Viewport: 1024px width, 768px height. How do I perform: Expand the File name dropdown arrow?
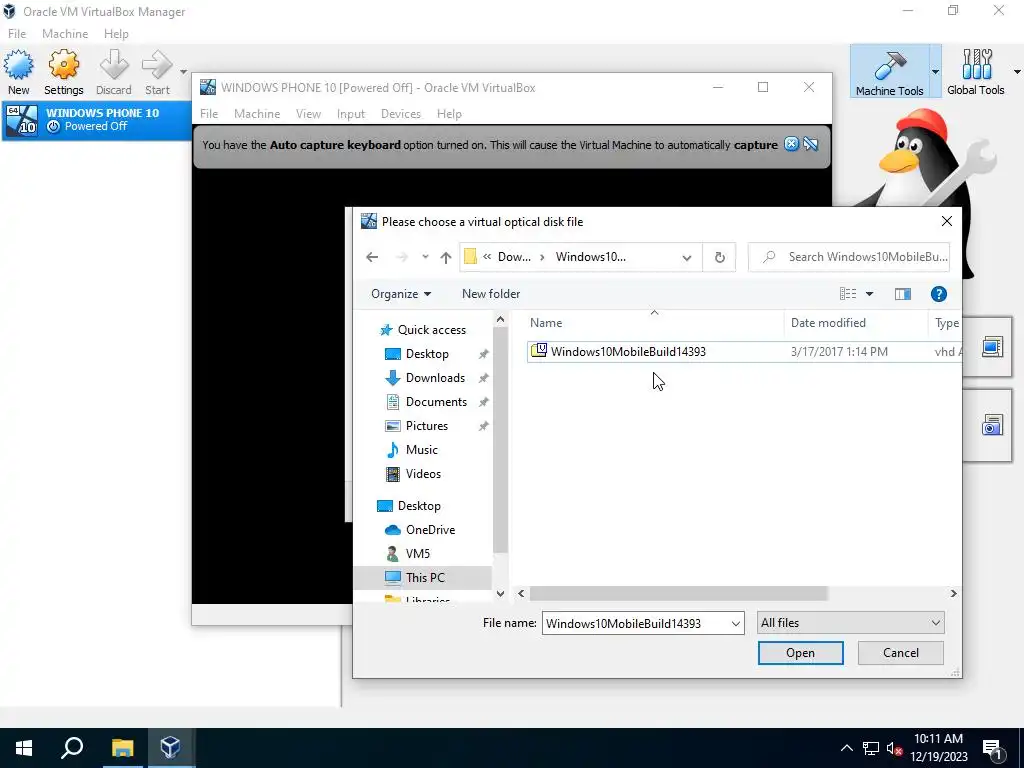[736, 624]
